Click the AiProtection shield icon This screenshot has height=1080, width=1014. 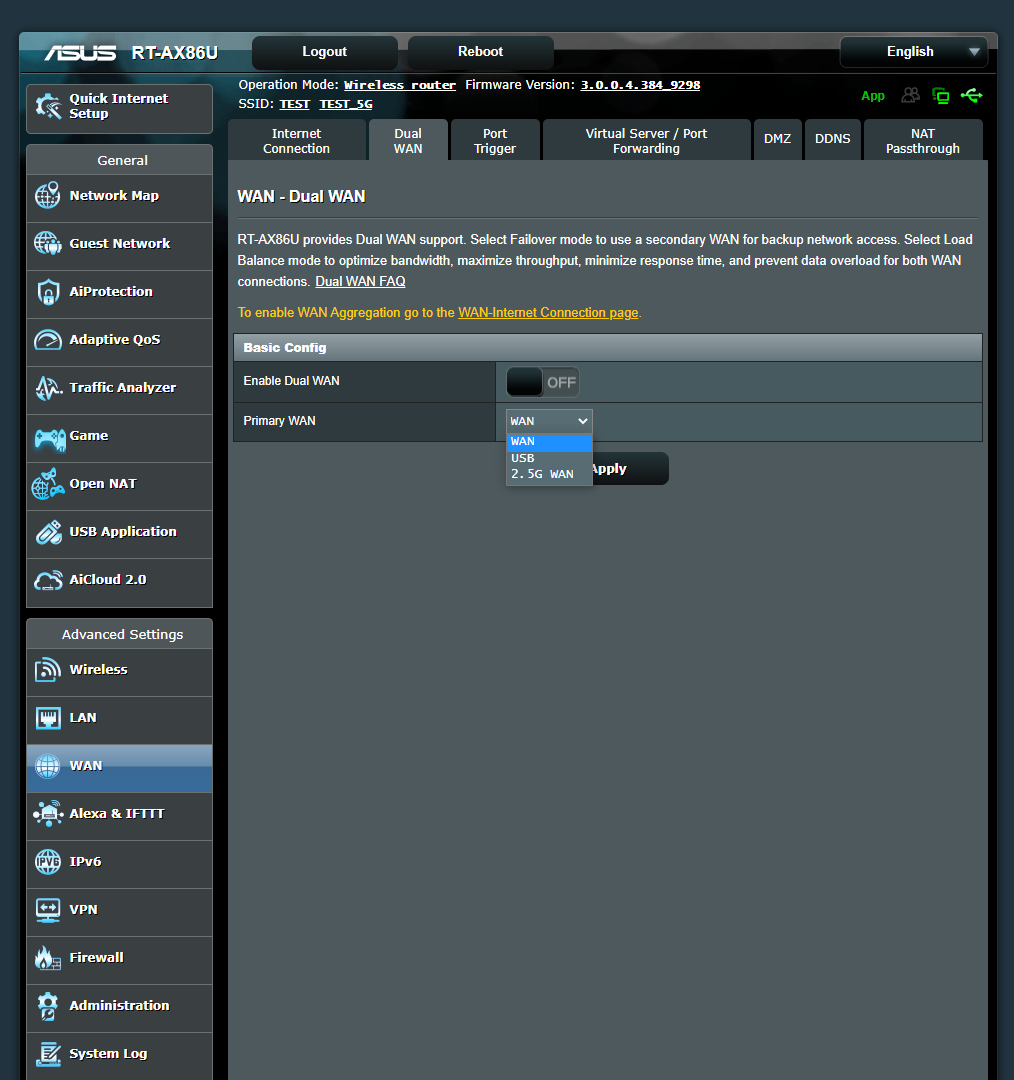[48, 292]
